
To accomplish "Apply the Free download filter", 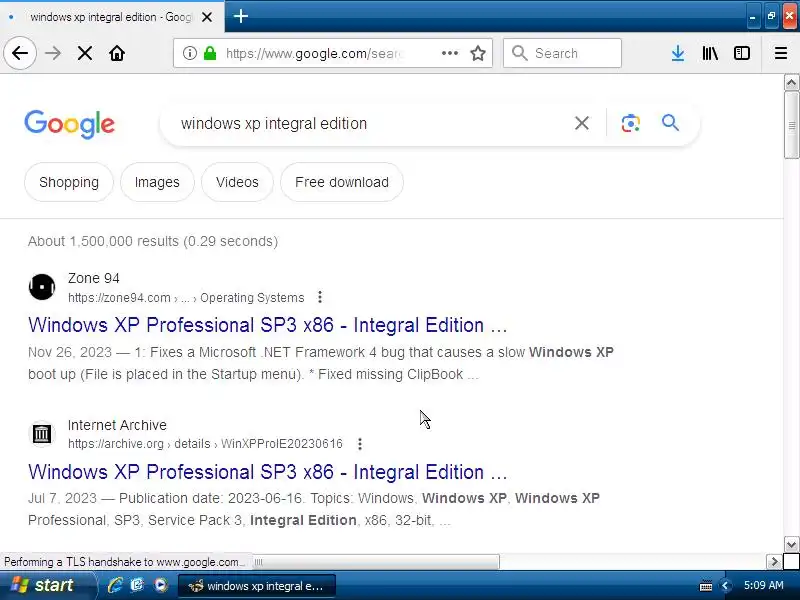I will pos(342,182).
